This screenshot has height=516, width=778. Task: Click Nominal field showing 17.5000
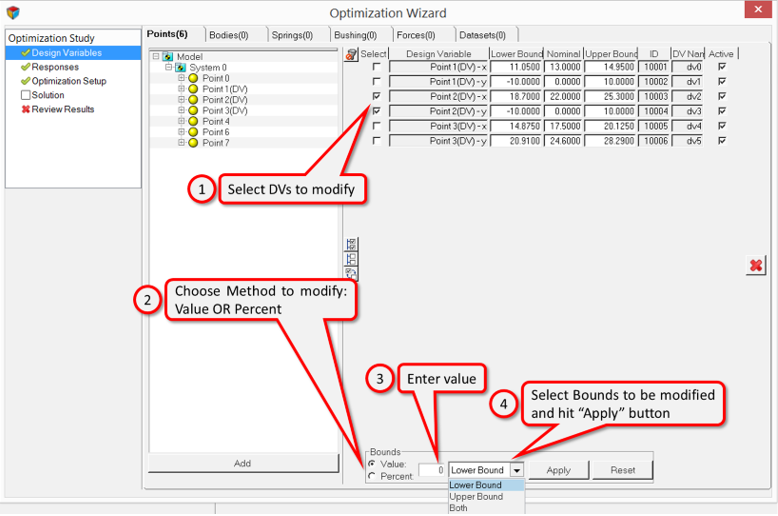563,126
